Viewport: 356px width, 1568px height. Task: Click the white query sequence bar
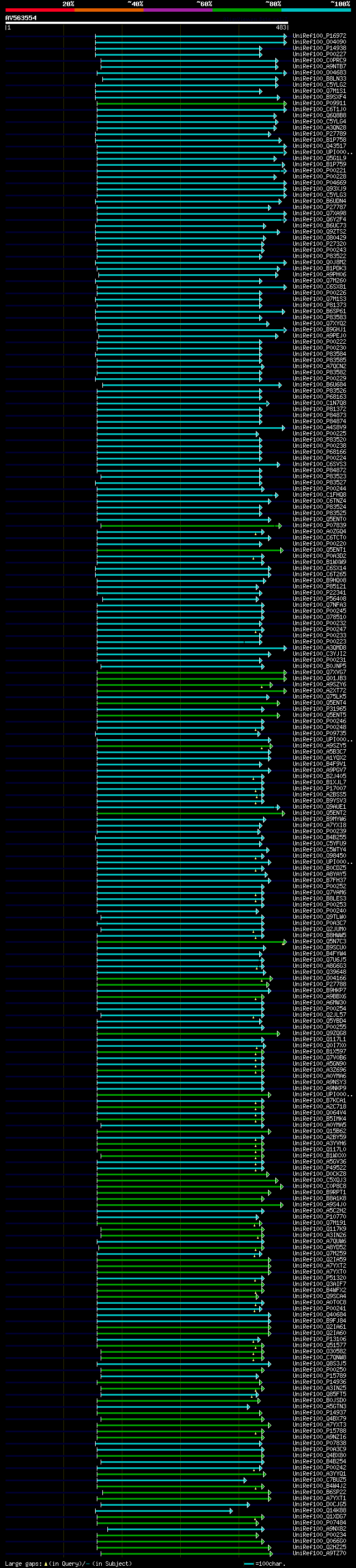pos(147,22)
